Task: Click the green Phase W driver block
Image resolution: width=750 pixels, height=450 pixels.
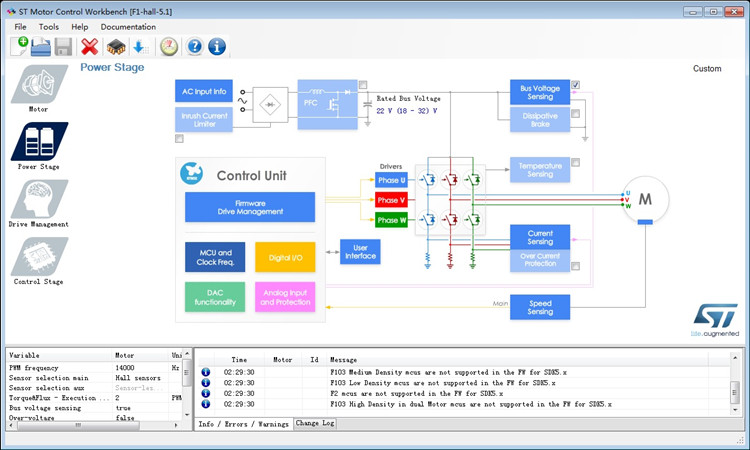Action: point(391,220)
